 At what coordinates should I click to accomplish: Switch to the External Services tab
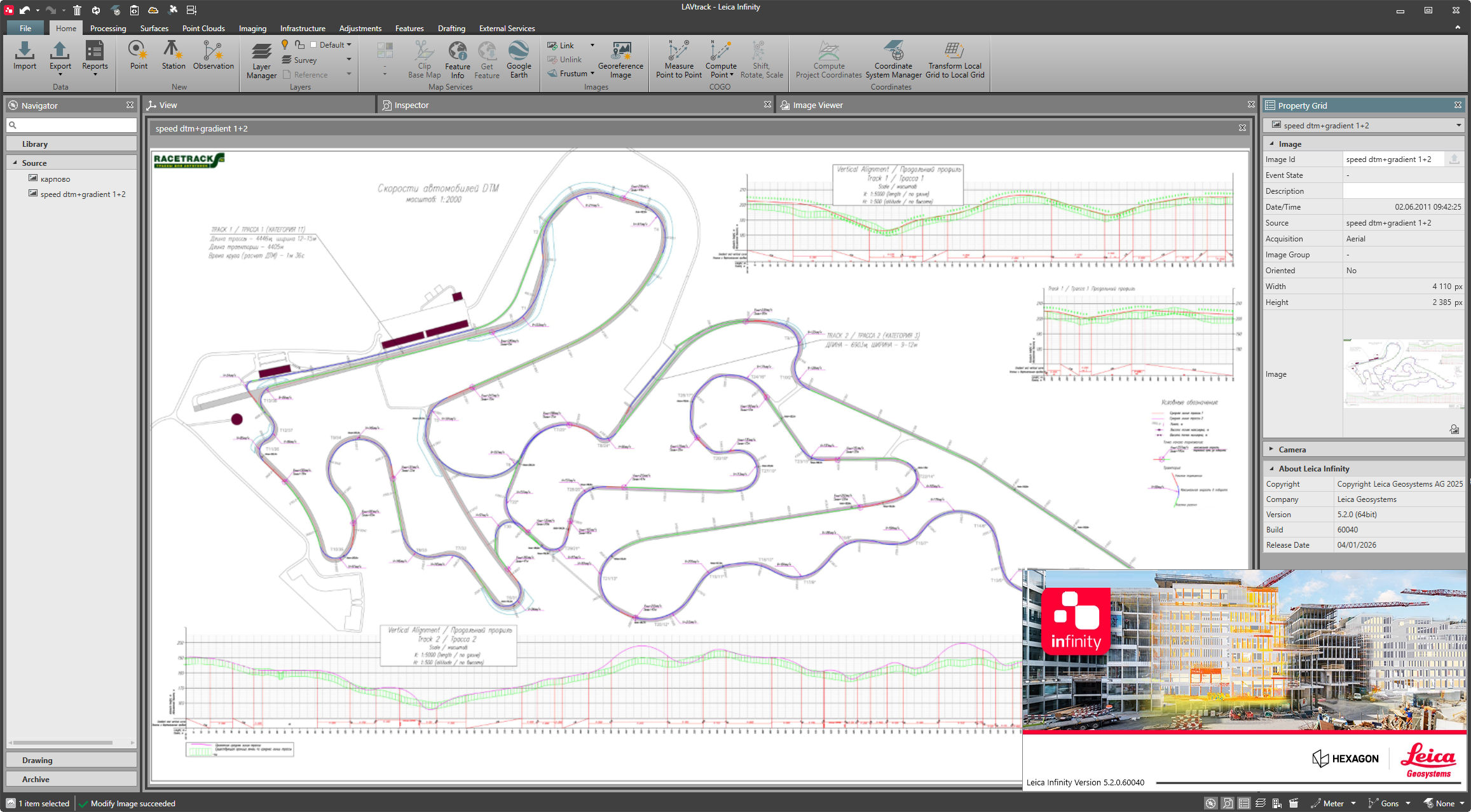[507, 28]
